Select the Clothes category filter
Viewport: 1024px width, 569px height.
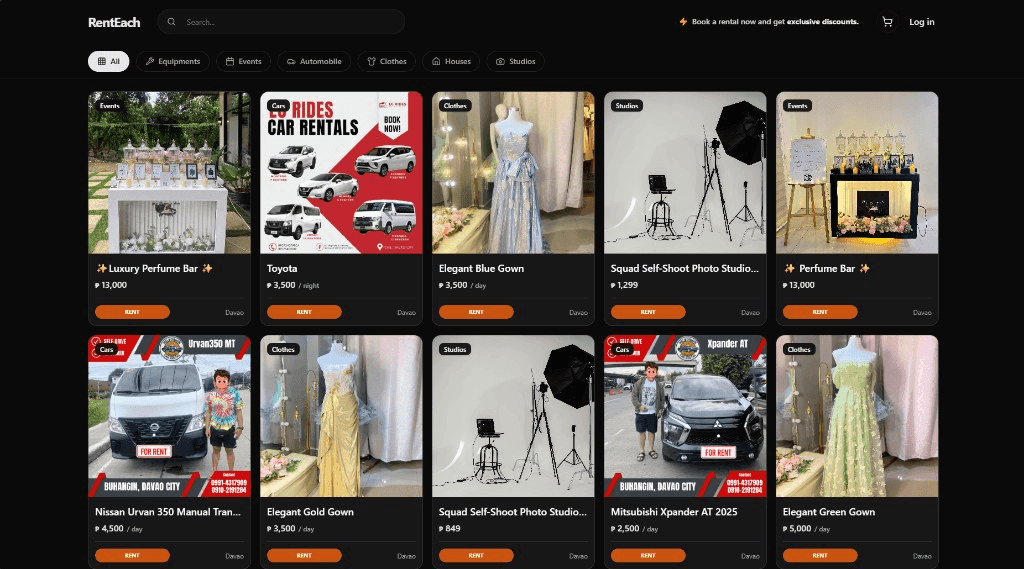(387, 61)
